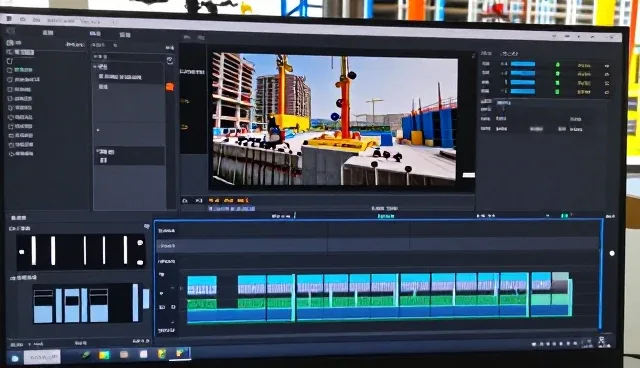640x368 pixels.
Task: Click the taskbar search box
Action: coord(42,357)
